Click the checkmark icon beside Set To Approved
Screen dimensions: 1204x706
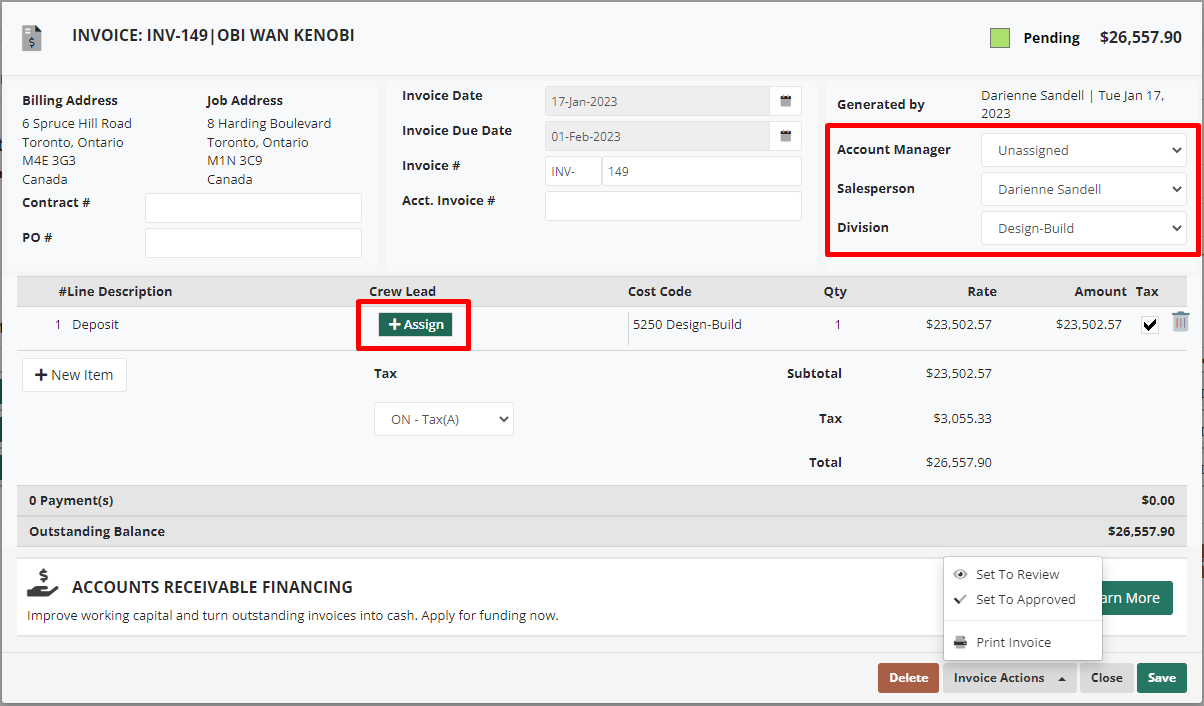click(960, 601)
